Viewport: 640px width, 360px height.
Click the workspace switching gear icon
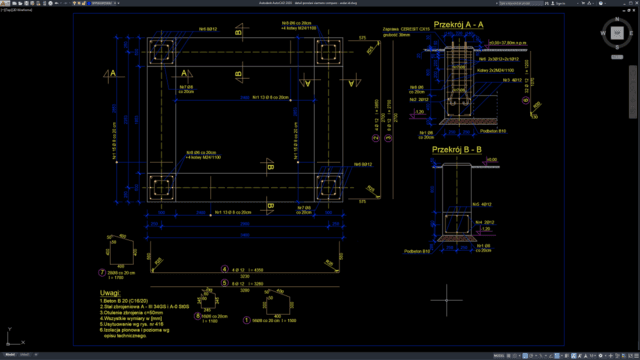[x=600, y=356]
